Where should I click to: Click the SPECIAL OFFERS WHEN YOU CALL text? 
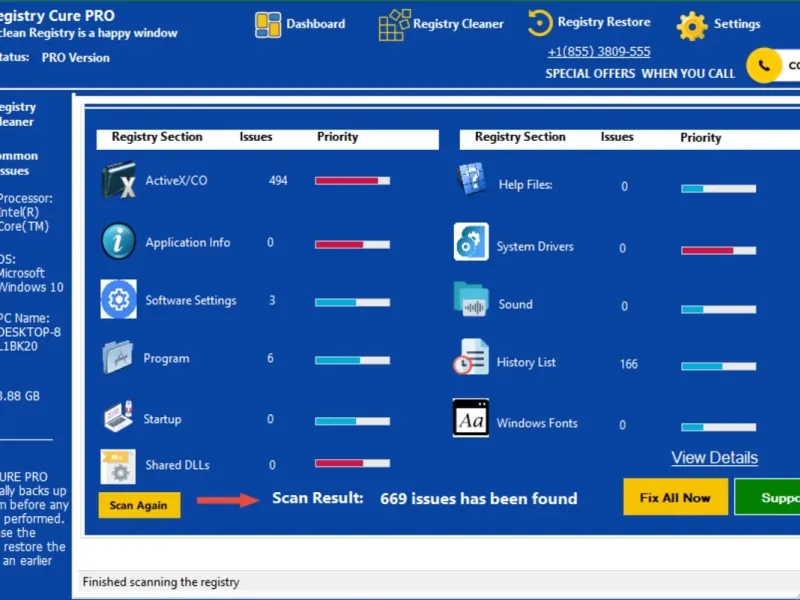(x=640, y=73)
